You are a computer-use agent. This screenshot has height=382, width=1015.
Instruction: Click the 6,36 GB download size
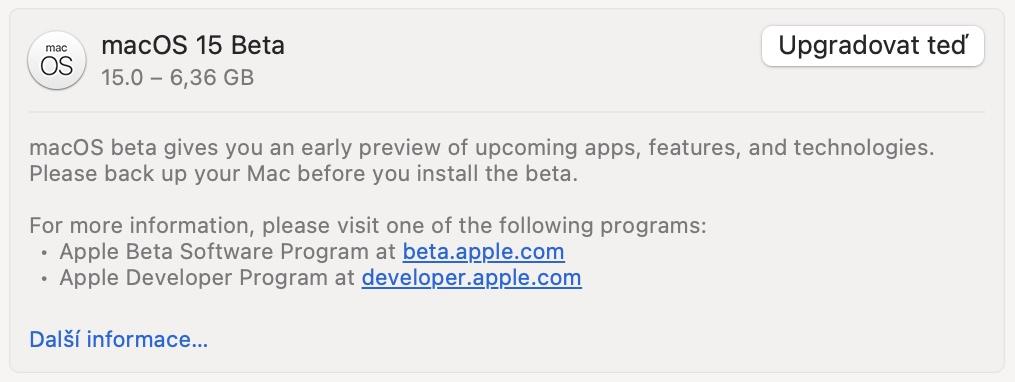click(x=212, y=78)
